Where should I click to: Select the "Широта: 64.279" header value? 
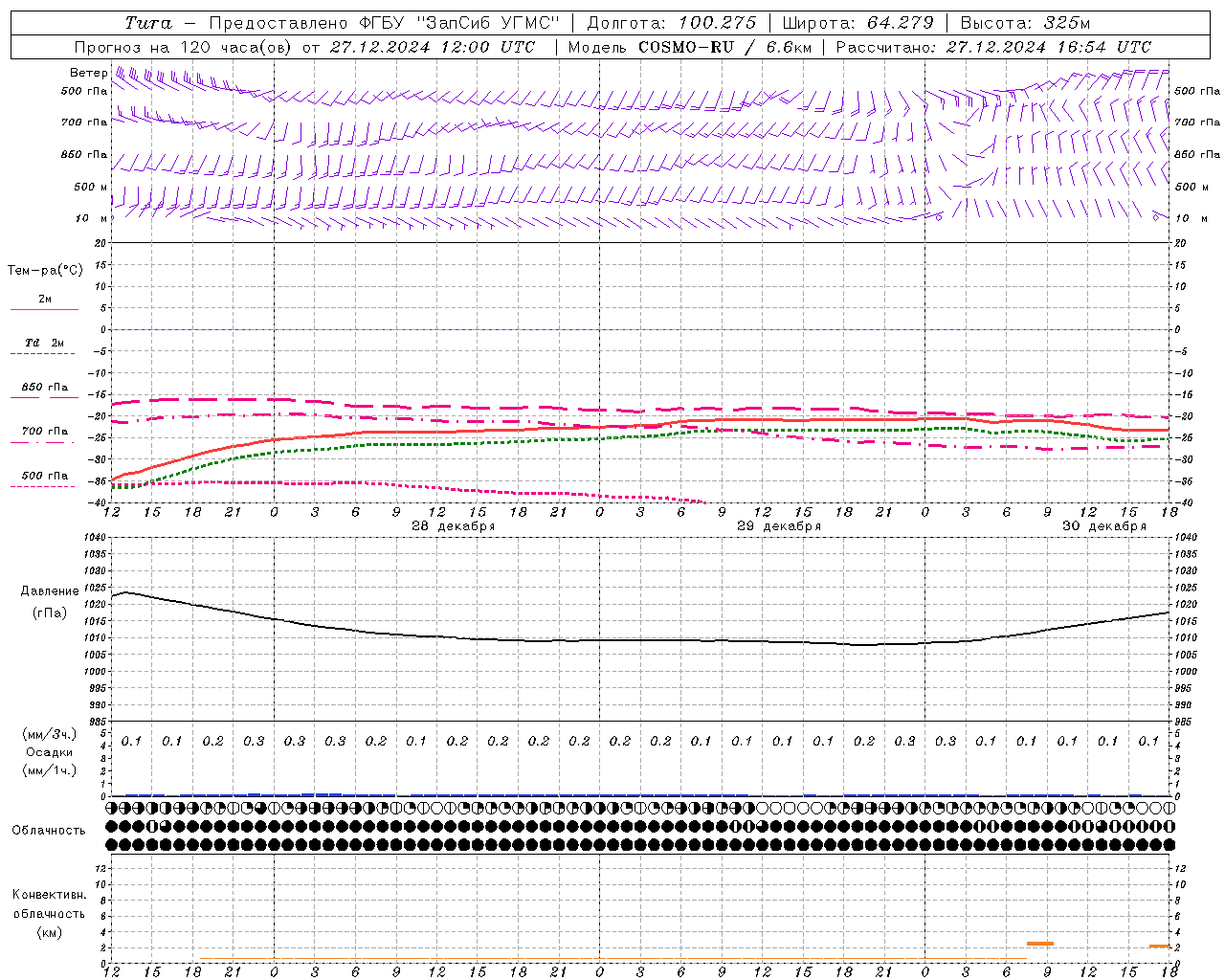click(x=857, y=23)
